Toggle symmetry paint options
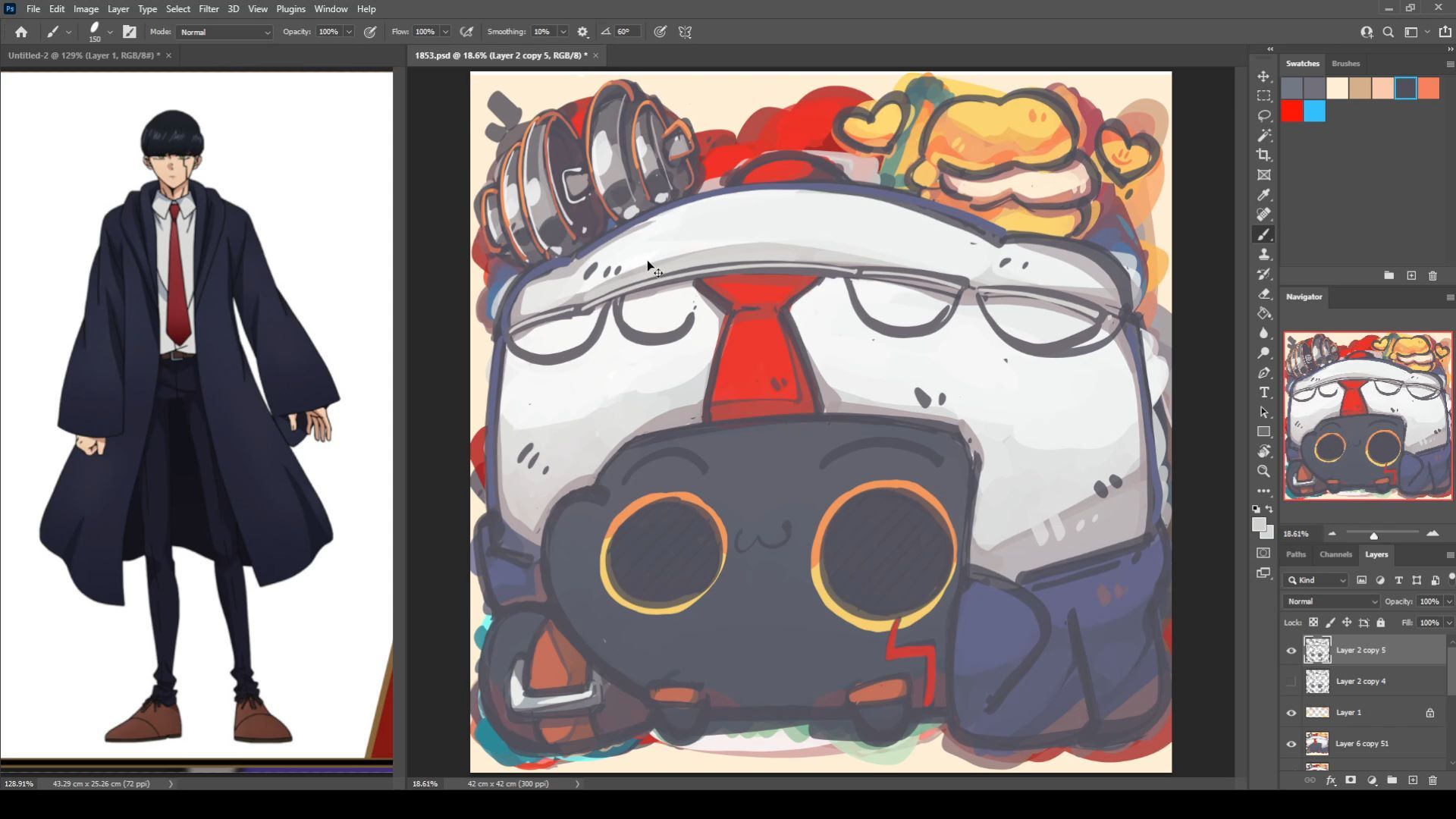Image resolution: width=1456 pixels, height=819 pixels. (685, 32)
